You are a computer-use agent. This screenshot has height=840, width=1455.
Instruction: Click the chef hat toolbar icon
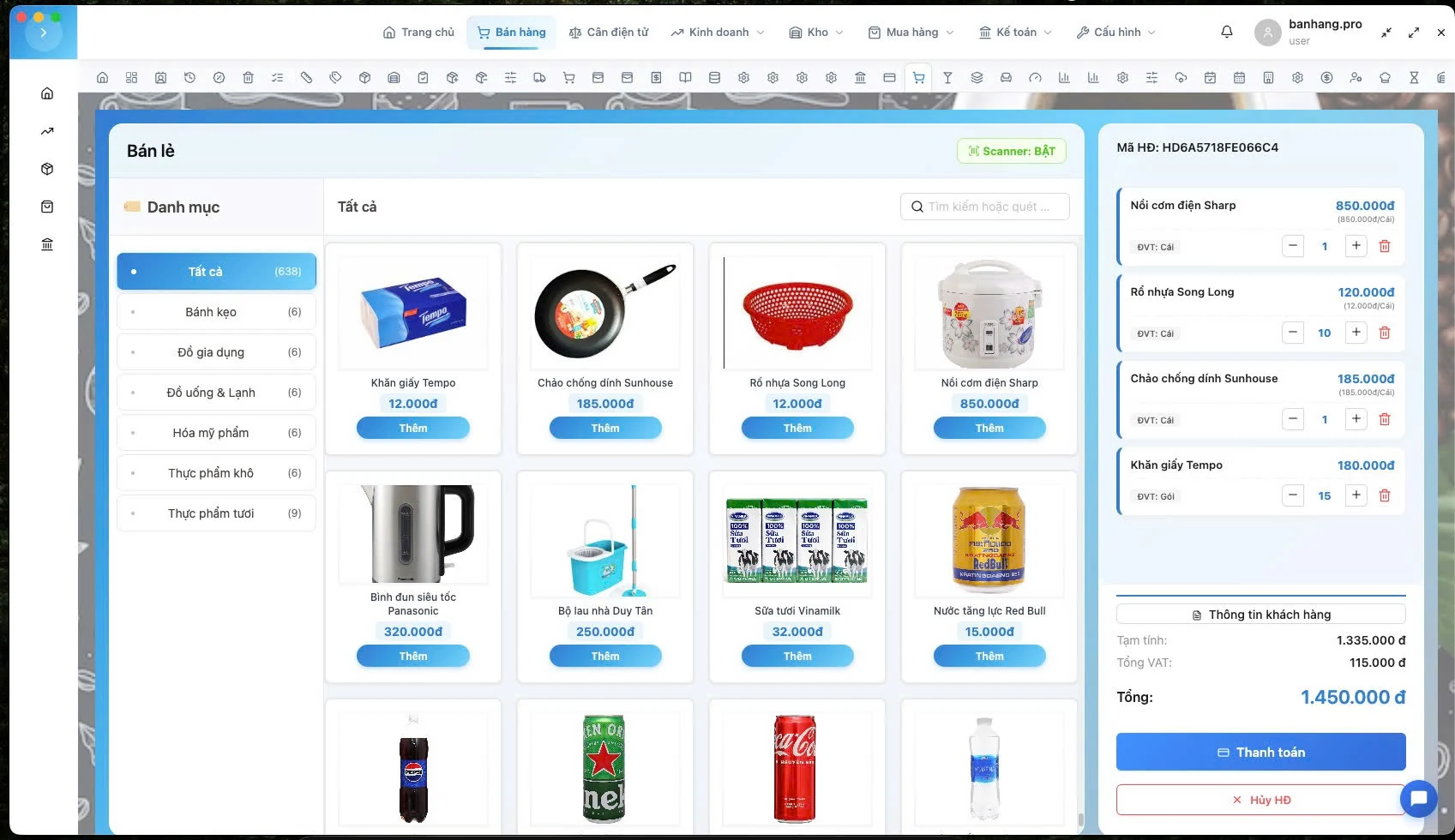(x=1385, y=77)
